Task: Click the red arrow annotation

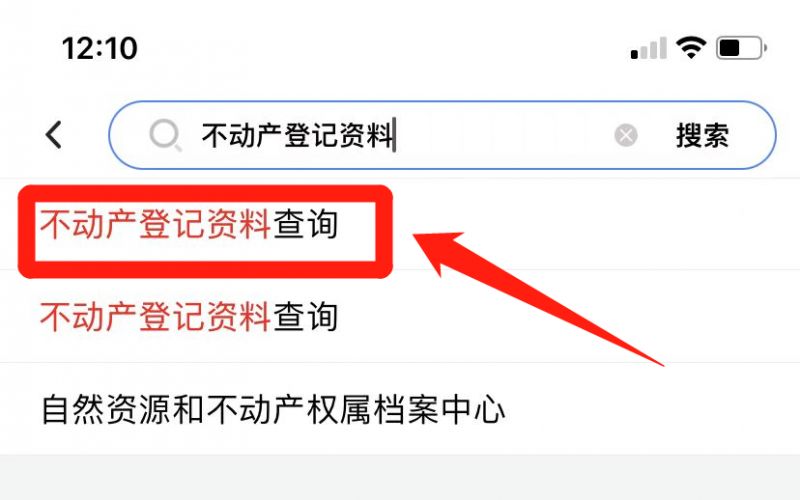Action: coord(536,298)
